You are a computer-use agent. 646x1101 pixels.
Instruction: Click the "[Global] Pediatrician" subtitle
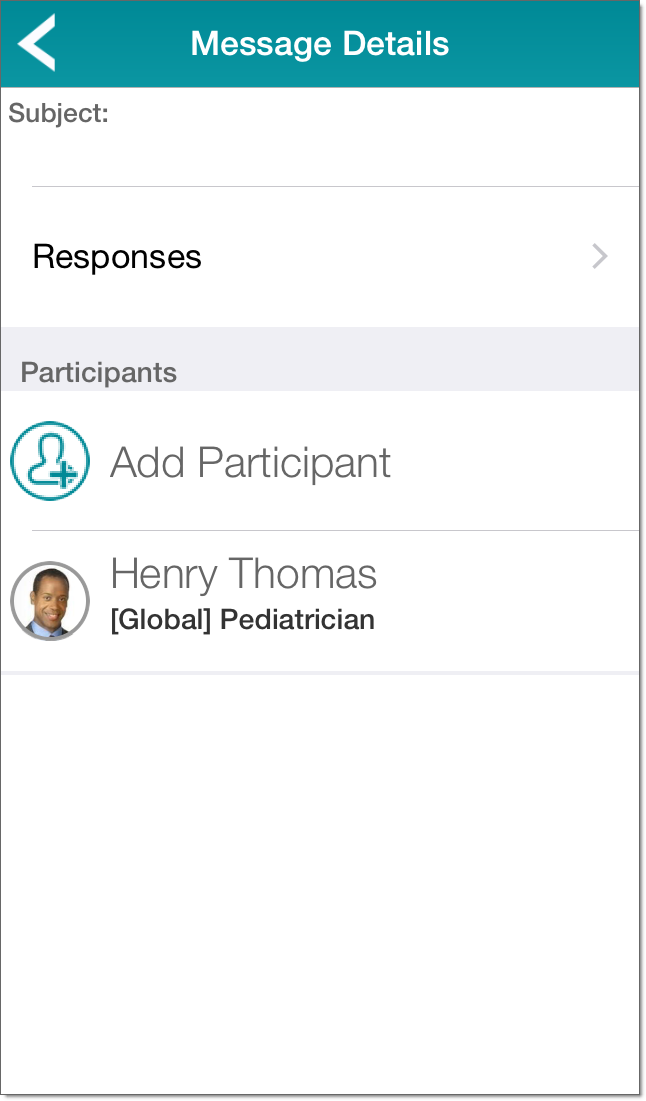point(242,620)
